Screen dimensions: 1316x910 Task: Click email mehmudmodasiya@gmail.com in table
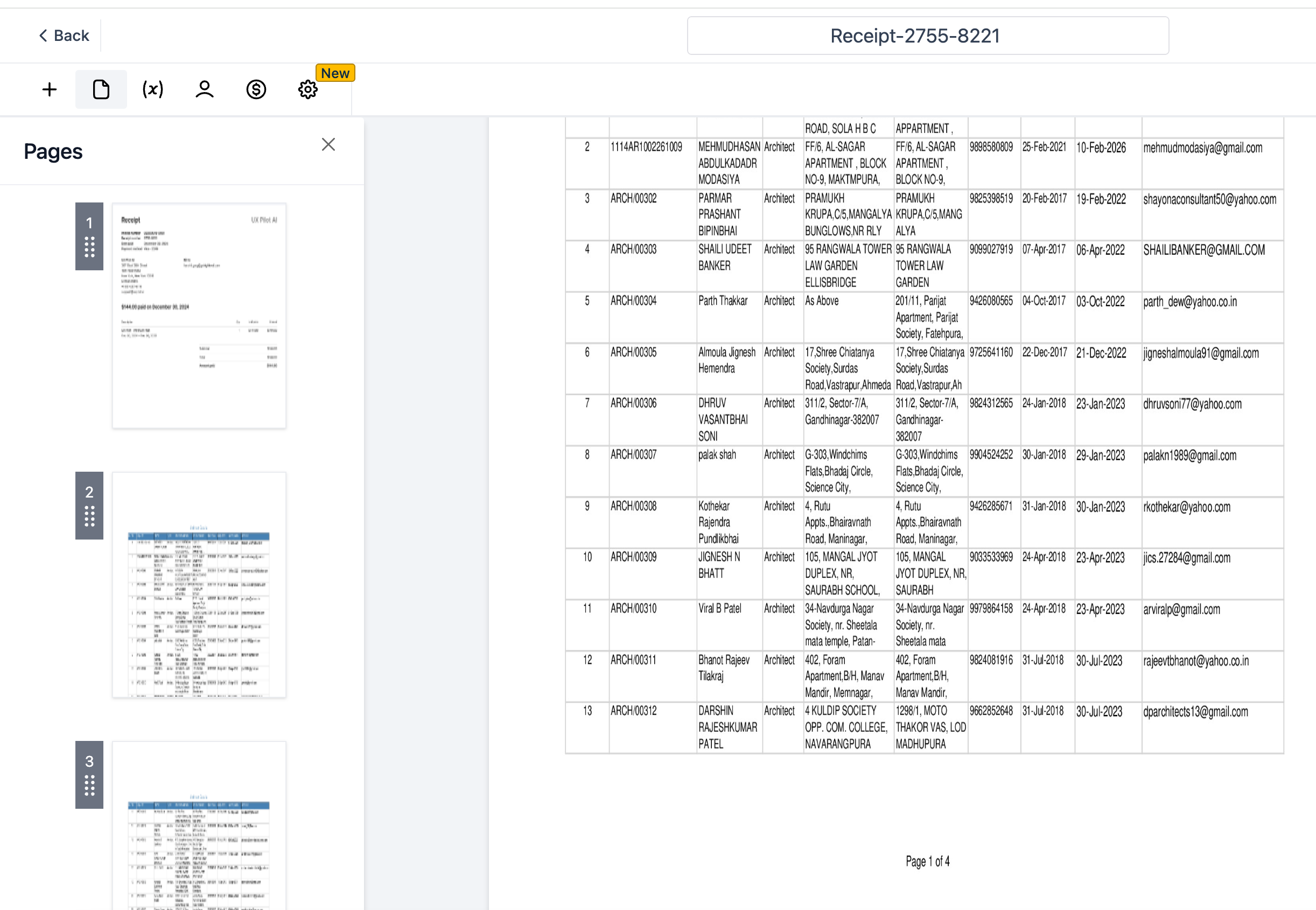coord(1202,148)
